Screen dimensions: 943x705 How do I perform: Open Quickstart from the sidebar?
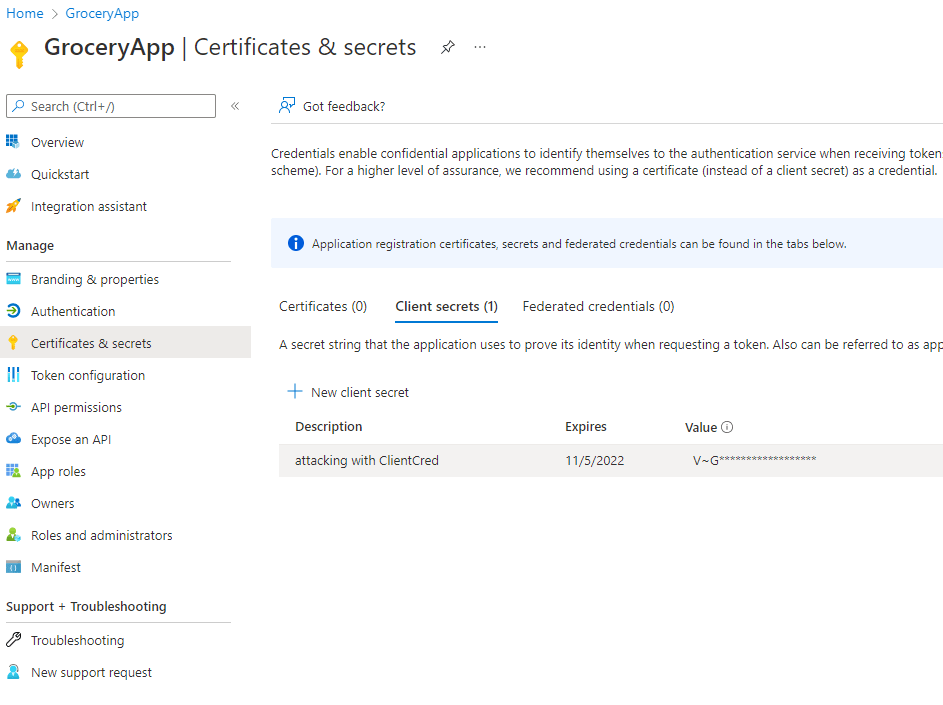[x=60, y=175]
